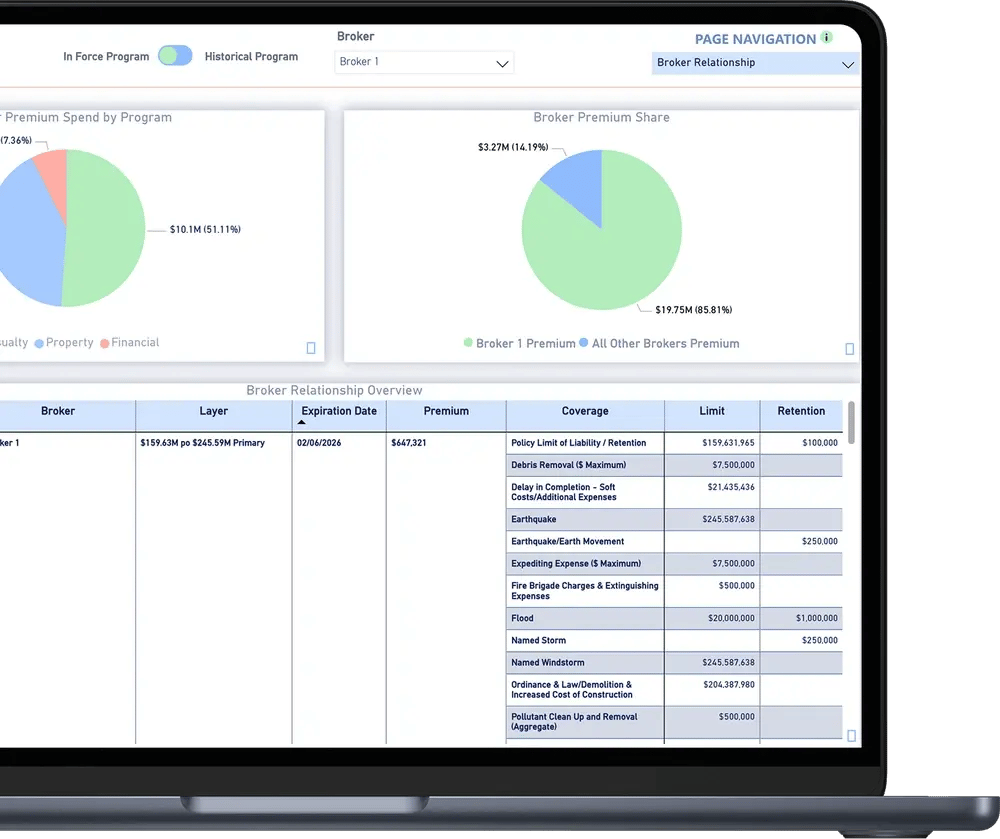Click the green Broker 1 Premium legend dot
Viewport: 1000px width, 839px height.
[x=467, y=343]
